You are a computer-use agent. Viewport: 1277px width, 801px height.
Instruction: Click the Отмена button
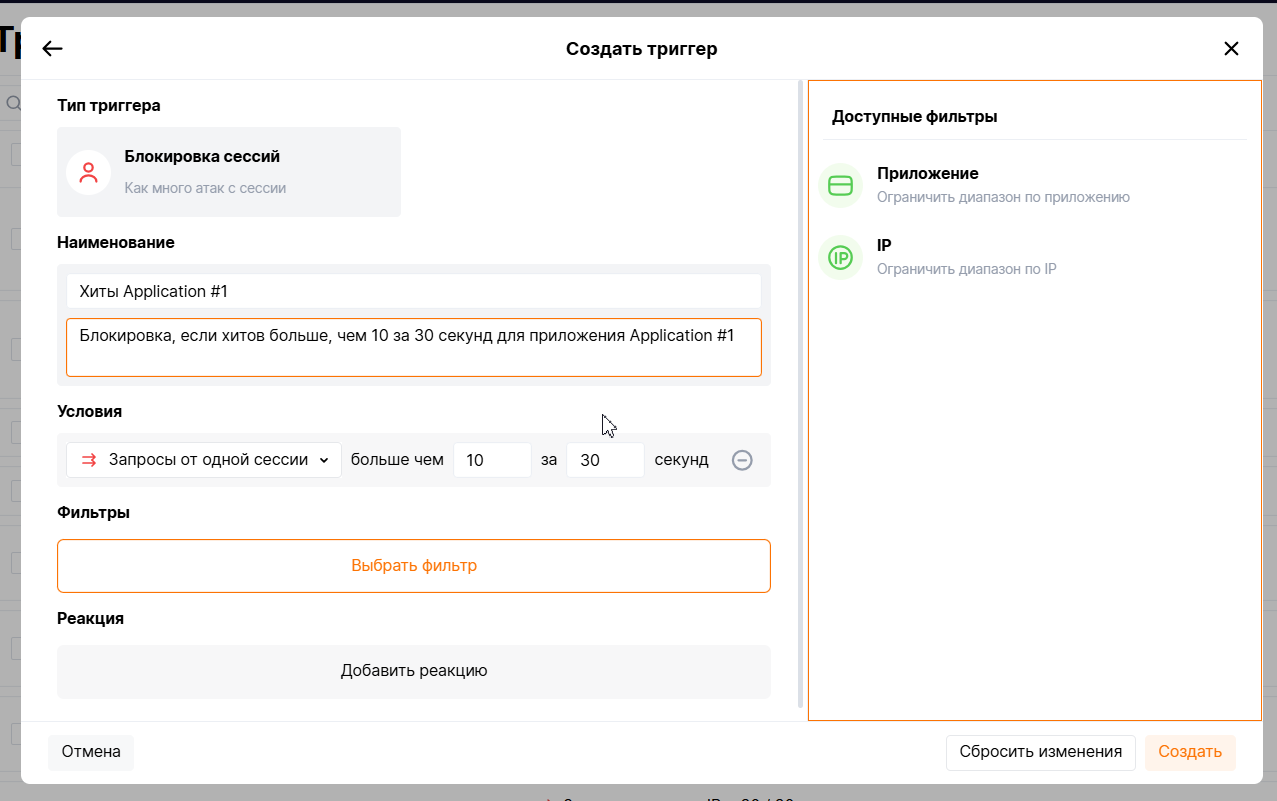point(91,752)
